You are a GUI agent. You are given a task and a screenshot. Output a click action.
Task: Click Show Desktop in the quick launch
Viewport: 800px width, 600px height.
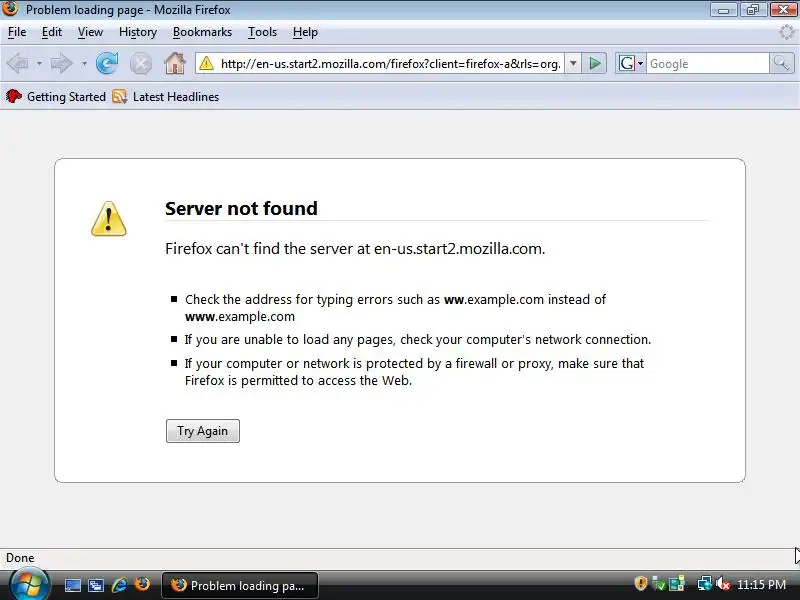click(x=72, y=585)
